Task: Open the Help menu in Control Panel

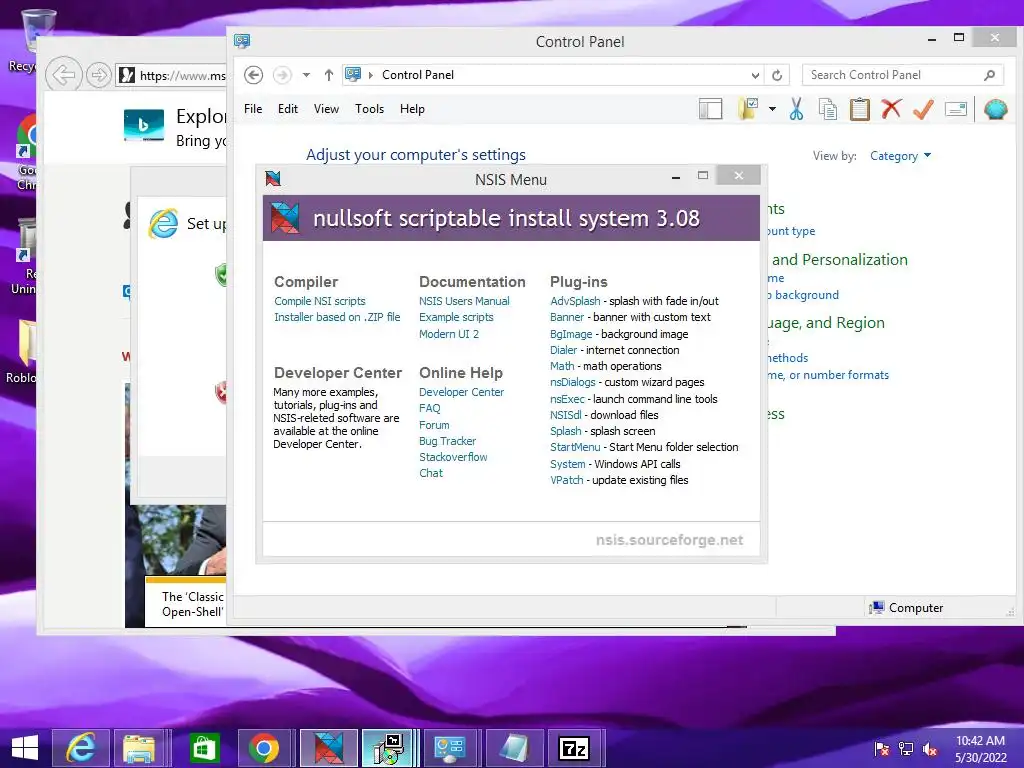Action: [412, 109]
